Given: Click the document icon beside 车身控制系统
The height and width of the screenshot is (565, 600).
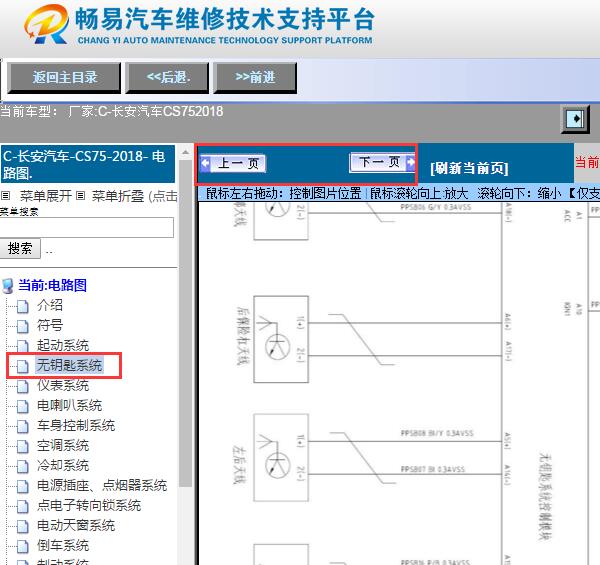Looking at the screenshot, I should 23,427.
